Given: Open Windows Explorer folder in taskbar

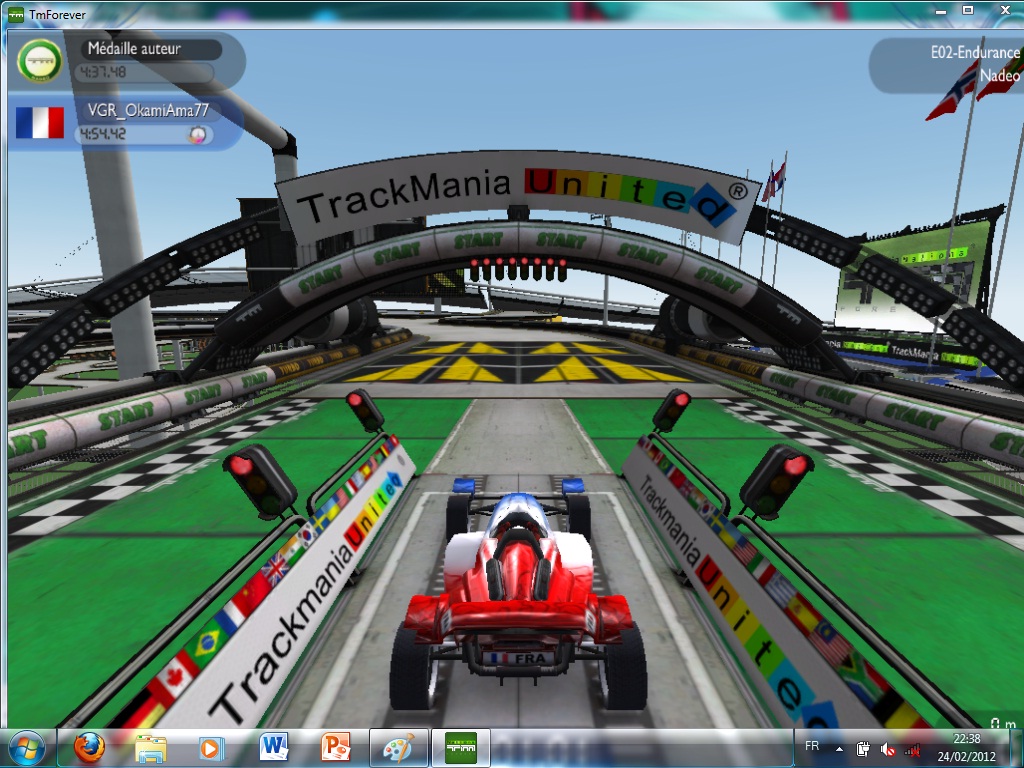Looking at the screenshot, I should (151, 747).
